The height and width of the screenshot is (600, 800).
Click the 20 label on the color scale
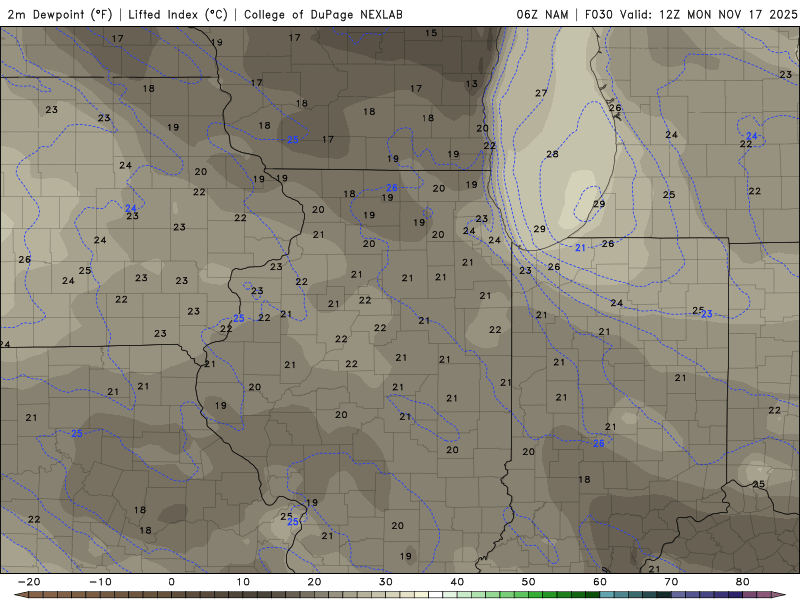(x=314, y=582)
